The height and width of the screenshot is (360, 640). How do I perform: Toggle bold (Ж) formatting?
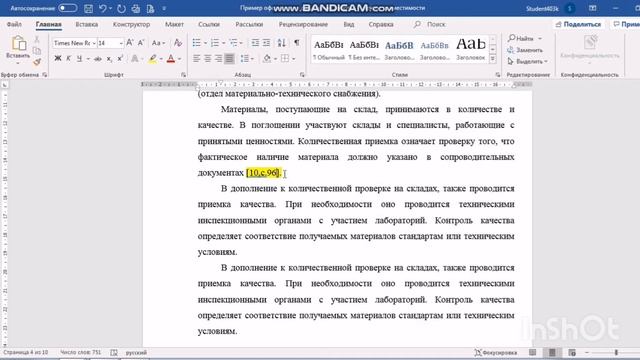point(58,59)
